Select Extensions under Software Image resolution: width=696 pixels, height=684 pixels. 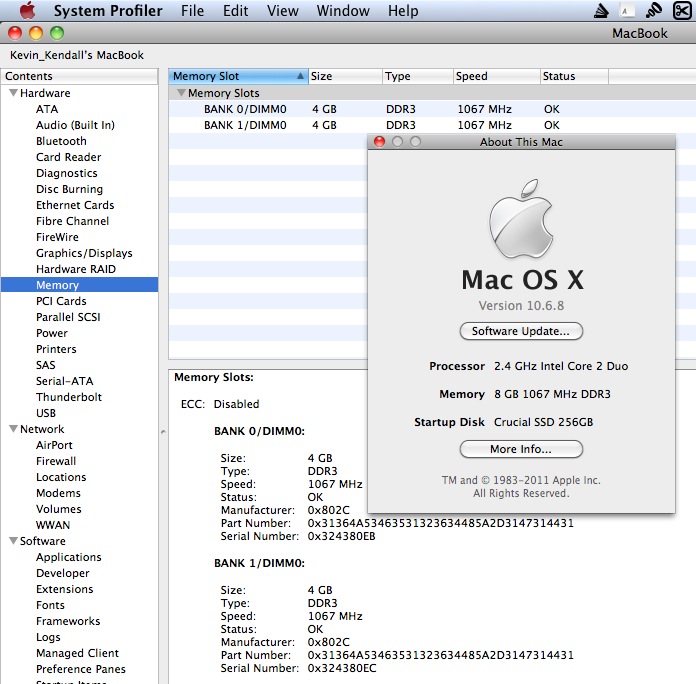(65, 589)
